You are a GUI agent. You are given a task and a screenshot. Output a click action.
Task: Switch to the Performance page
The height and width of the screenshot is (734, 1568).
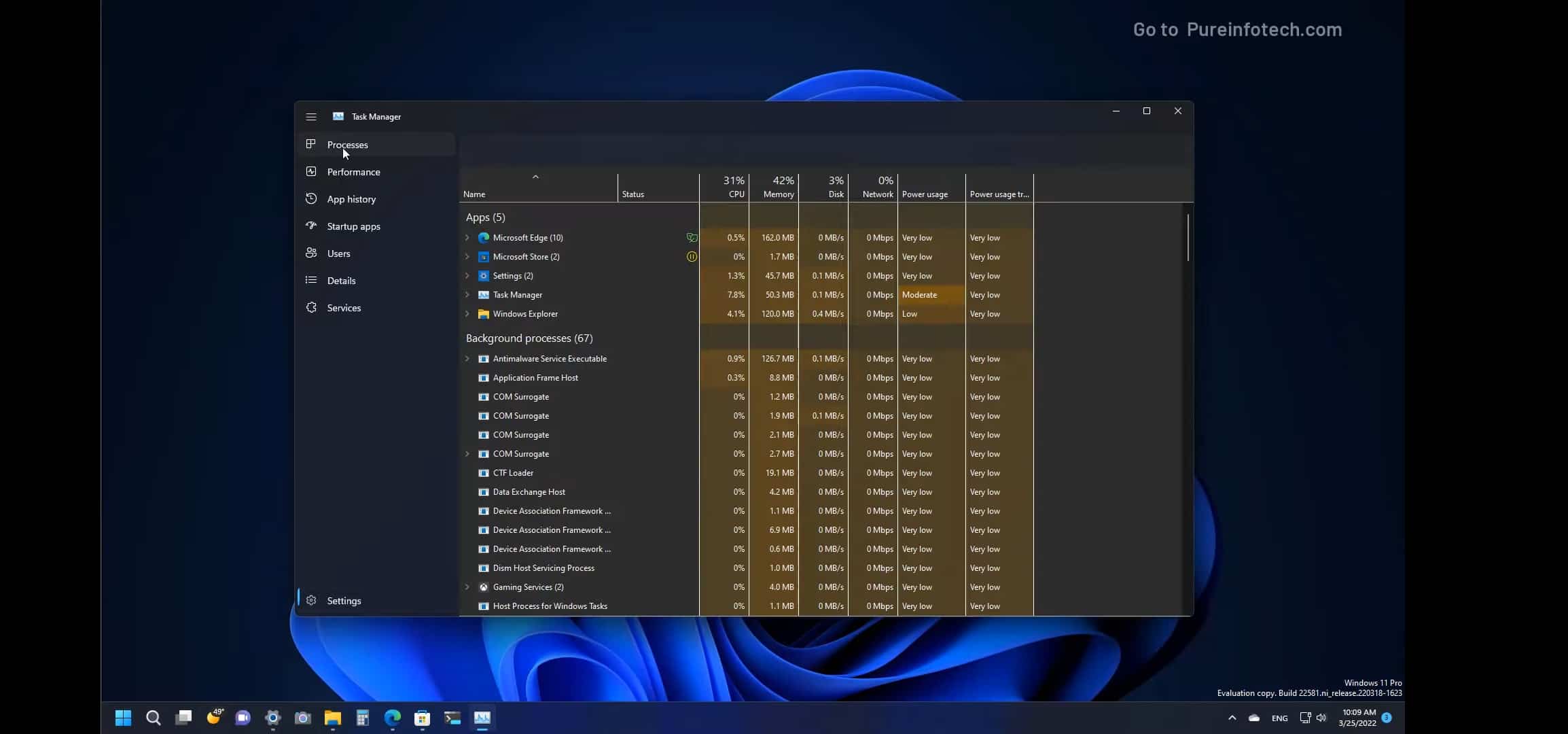coord(376,172)
